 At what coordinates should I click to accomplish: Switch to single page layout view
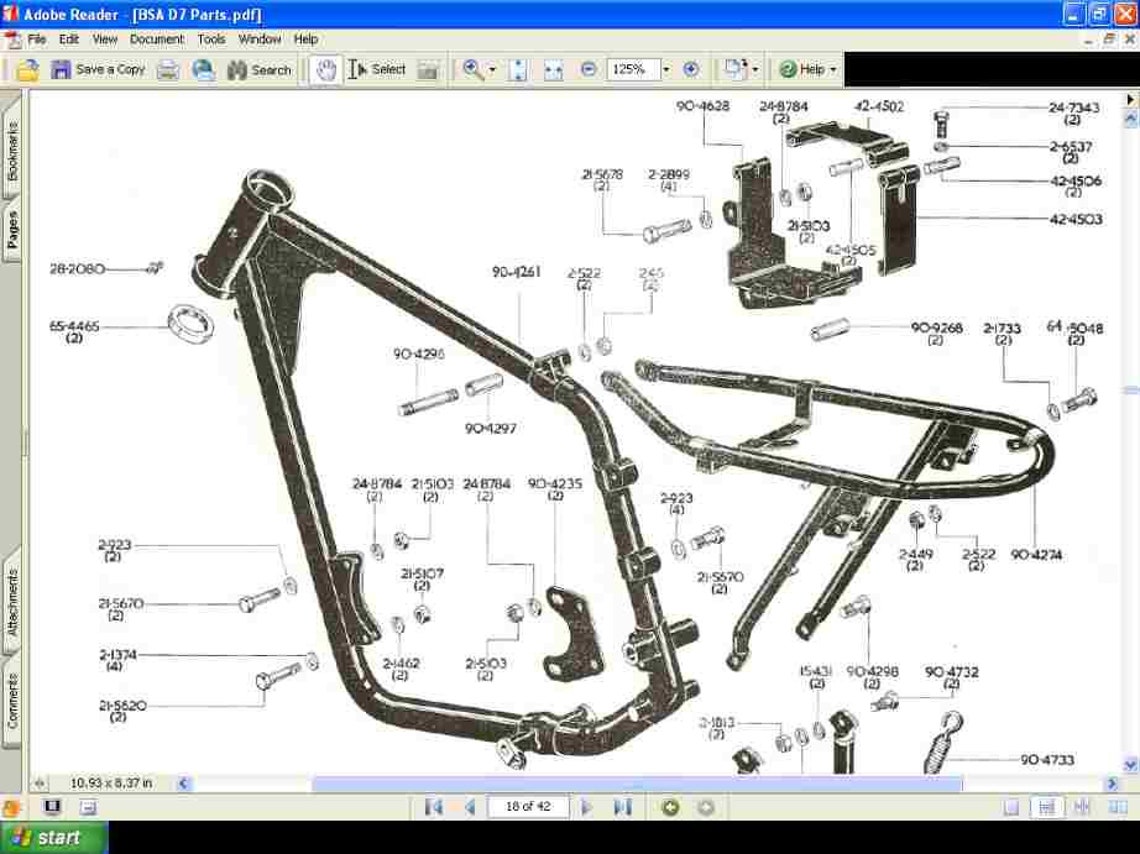coord(1012,807)
